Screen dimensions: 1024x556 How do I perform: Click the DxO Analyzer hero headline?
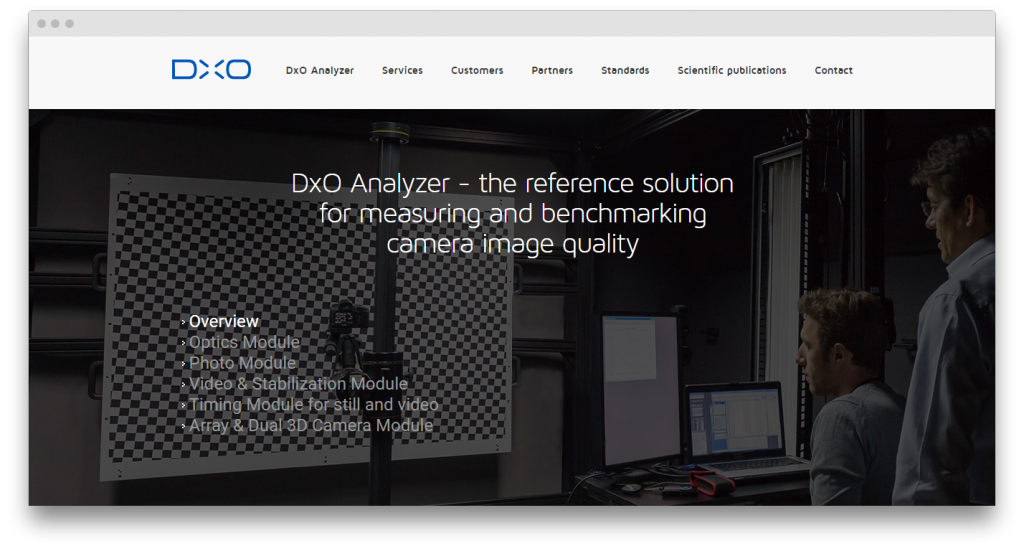pyautogui.click(x=512, y=214)
